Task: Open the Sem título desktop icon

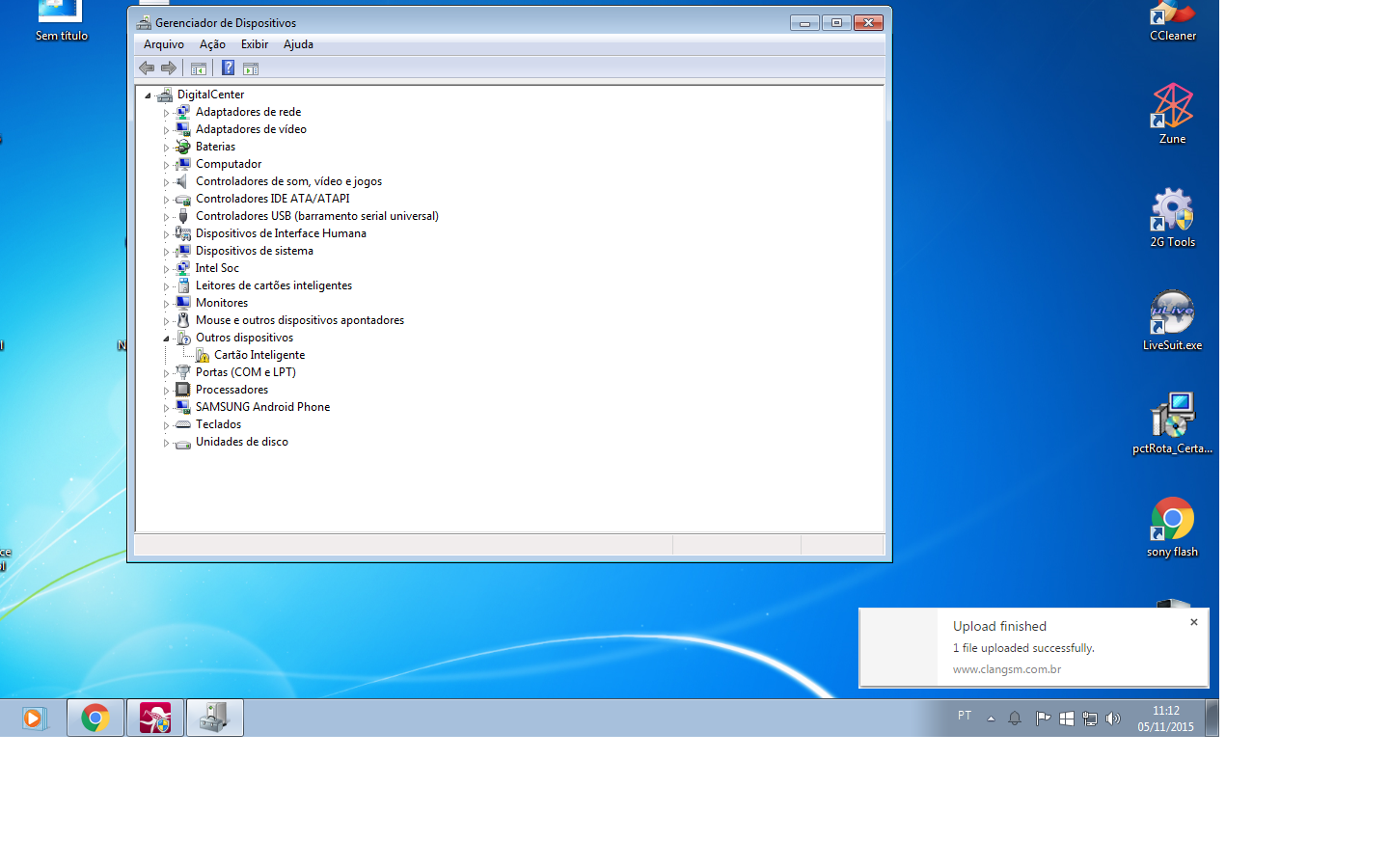Action: [61, 21]
